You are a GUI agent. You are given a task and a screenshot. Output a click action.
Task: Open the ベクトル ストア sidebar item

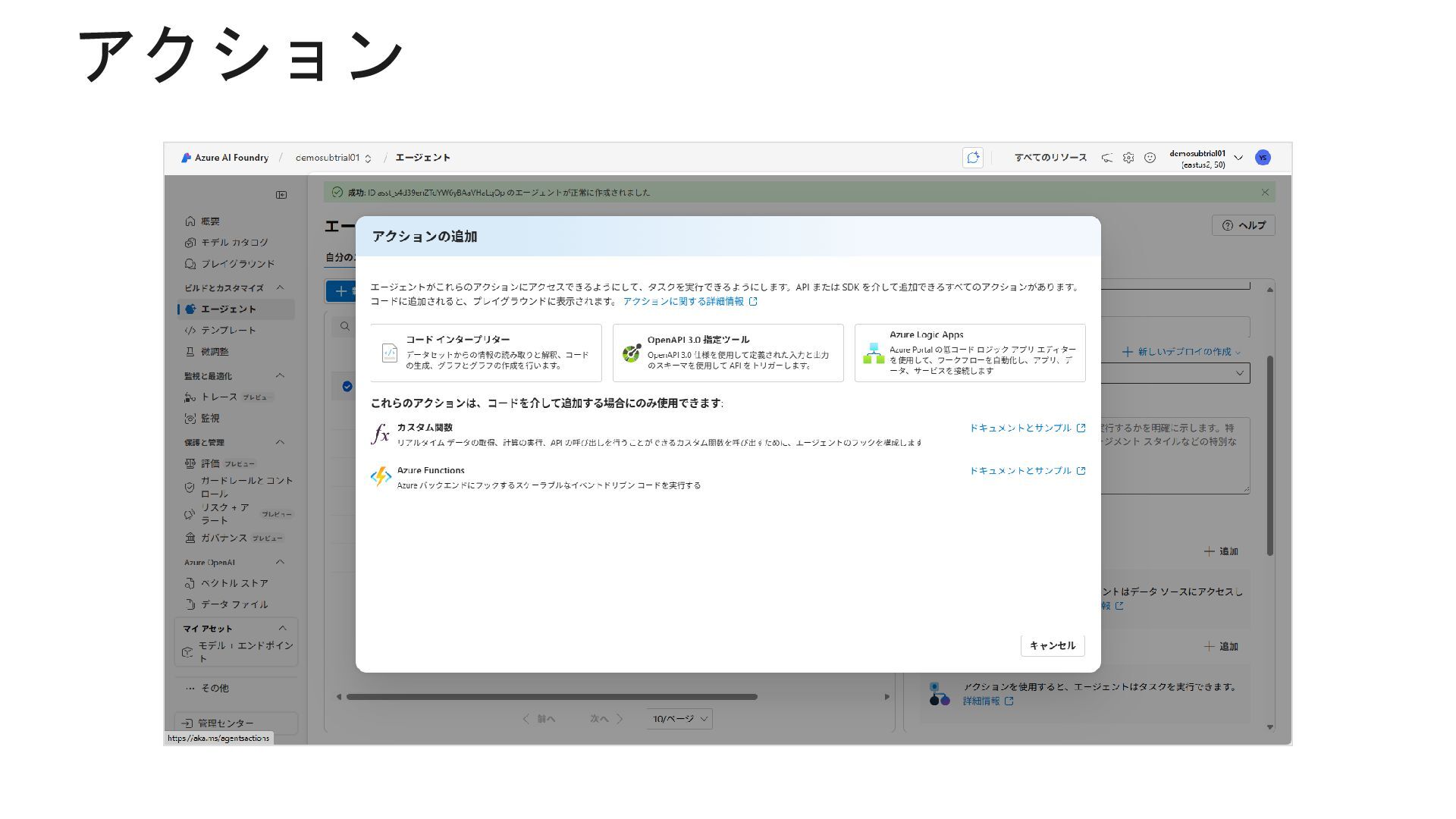pyautogui.click(x=235, y=583)
